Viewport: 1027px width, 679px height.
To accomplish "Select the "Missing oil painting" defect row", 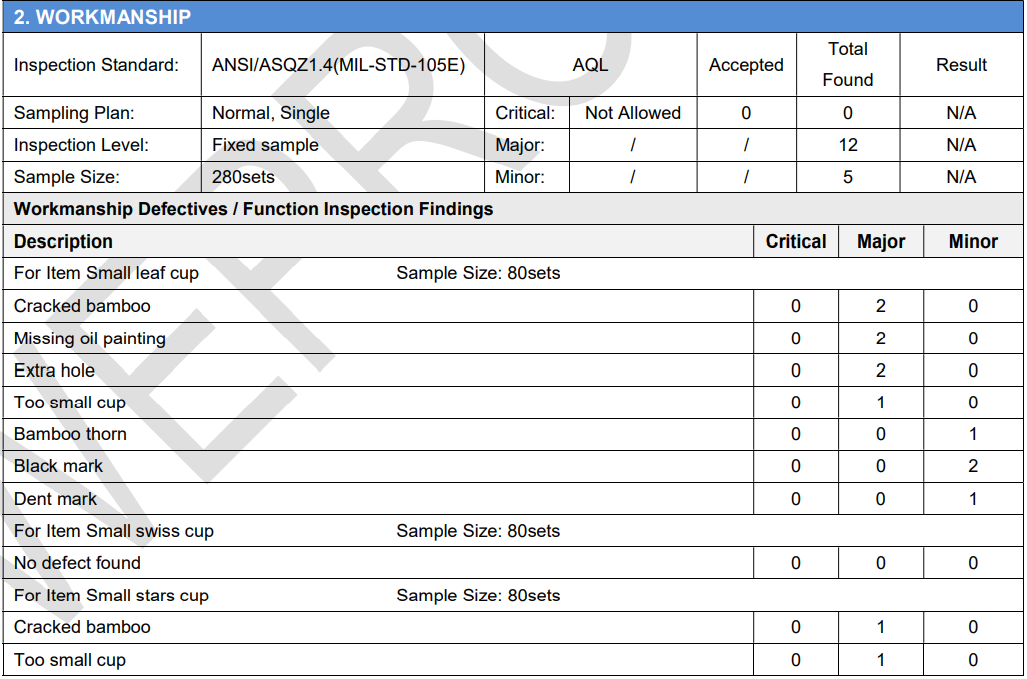I will [x=90, y=338].
